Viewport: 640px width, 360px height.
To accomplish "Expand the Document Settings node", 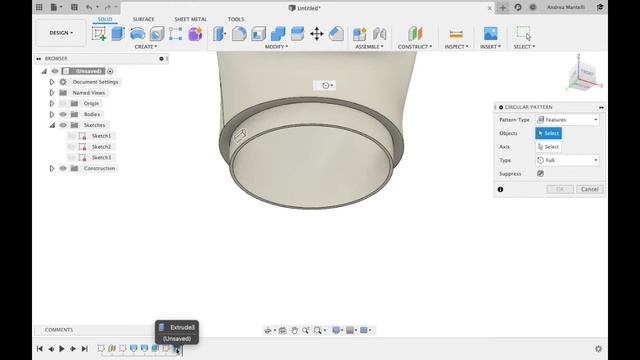I will (x=52, y=82).
